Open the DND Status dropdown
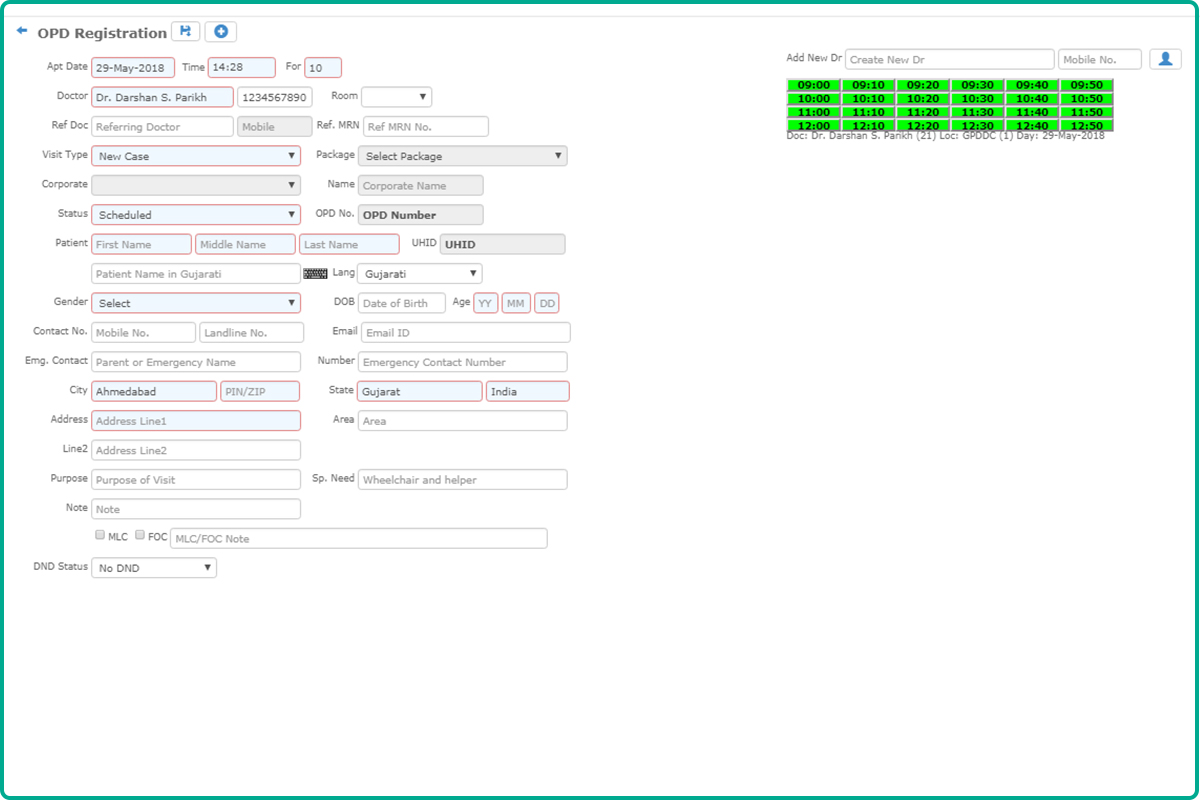The width and height of the screenshot is (1200, 800). [x=154, y=568]
